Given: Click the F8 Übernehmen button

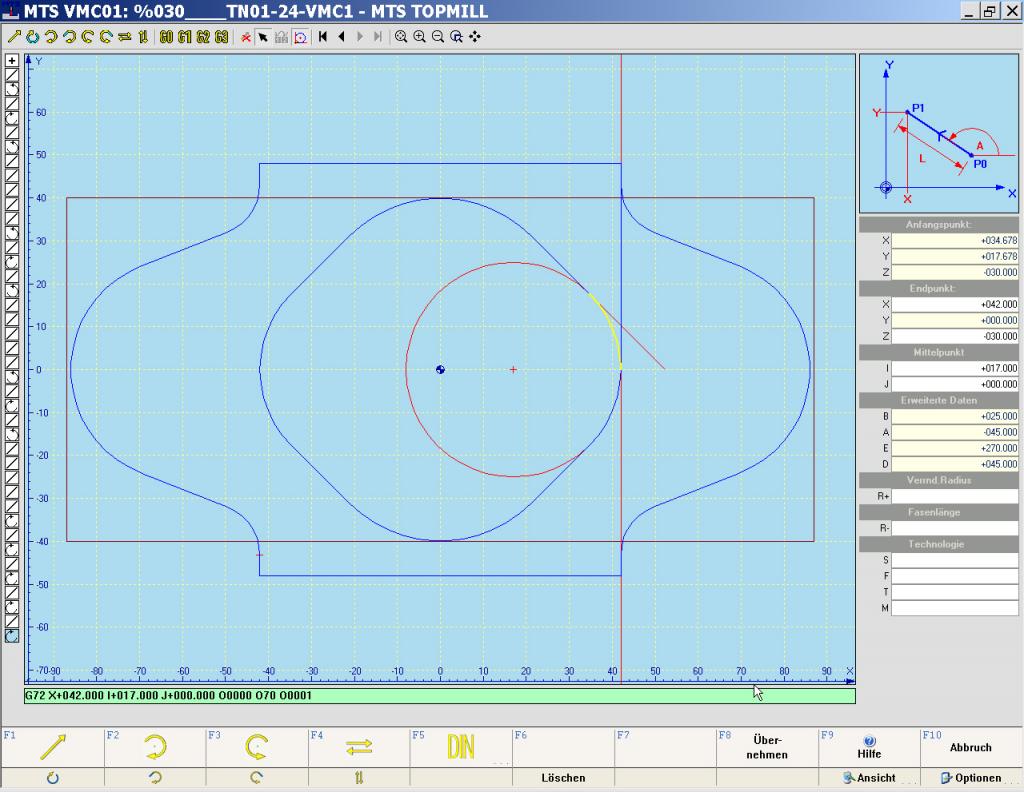Looking at the screenshot, I should pyautogui.click(x=767, y=747).
